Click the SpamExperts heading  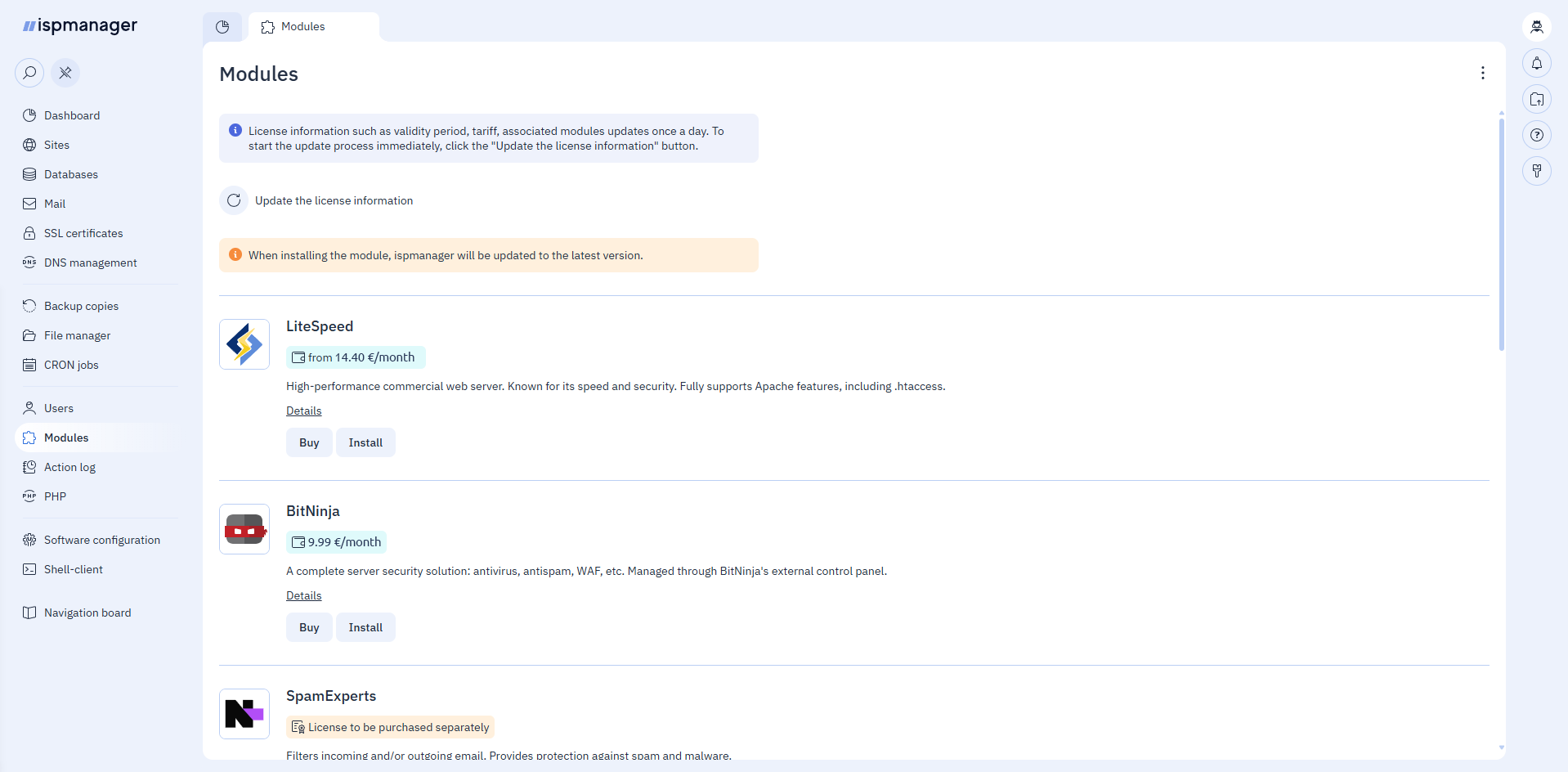pyautogui.click(x=331, y=696)
